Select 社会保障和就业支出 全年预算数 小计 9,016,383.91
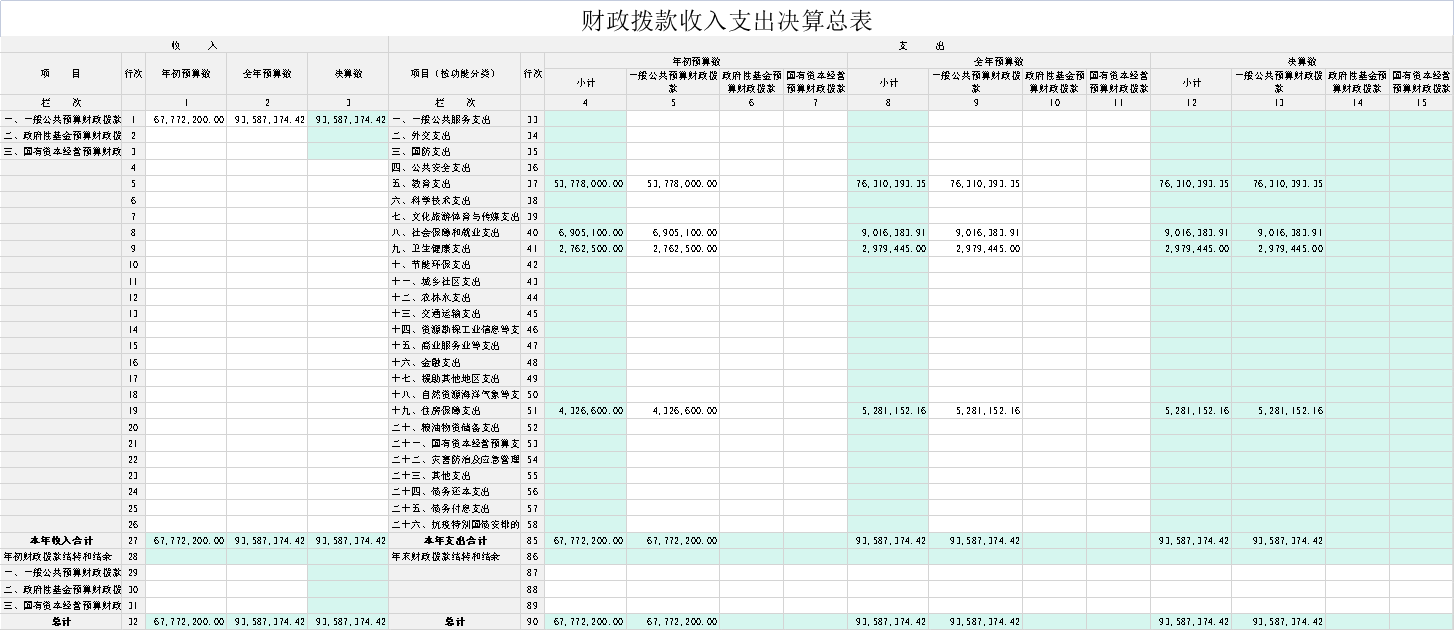1455x631 pixels. [888, 232]
